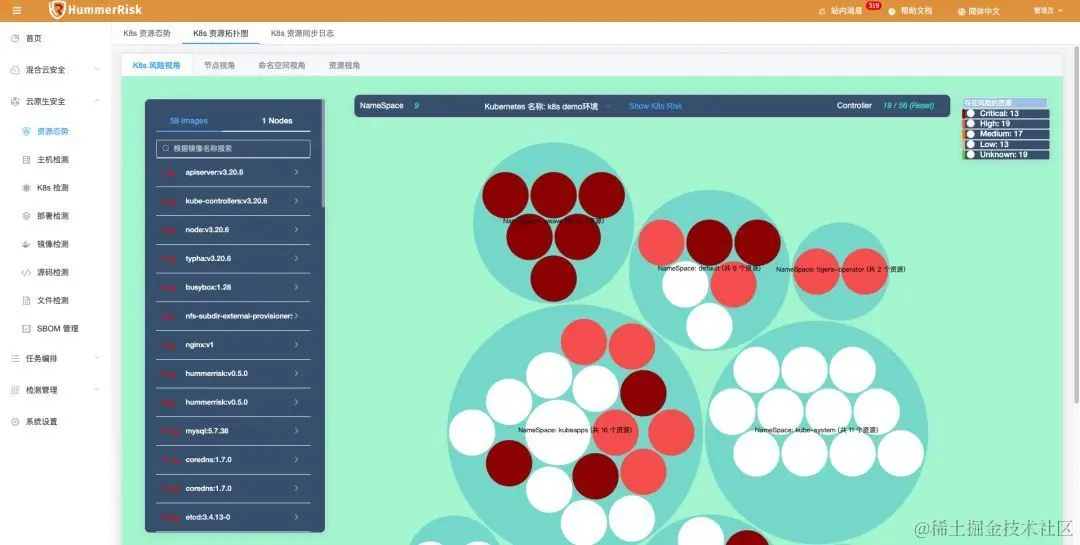Select the 58 Images panel tab

(189, 121)
